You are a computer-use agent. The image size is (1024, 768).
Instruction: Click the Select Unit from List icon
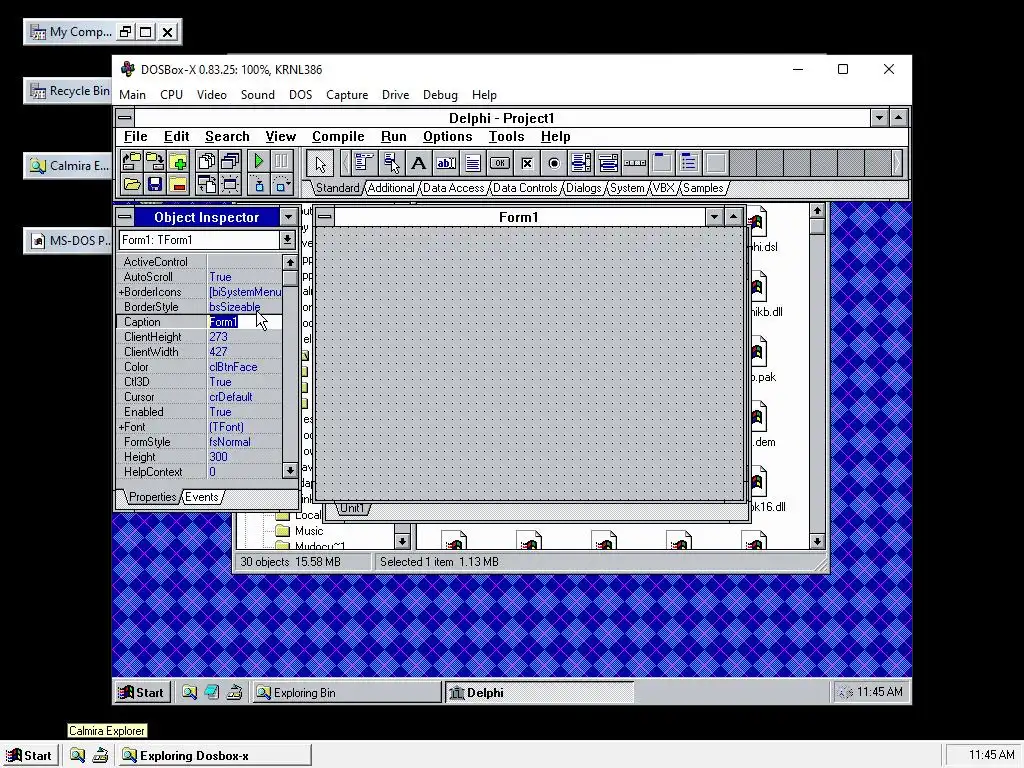[206, 161]
